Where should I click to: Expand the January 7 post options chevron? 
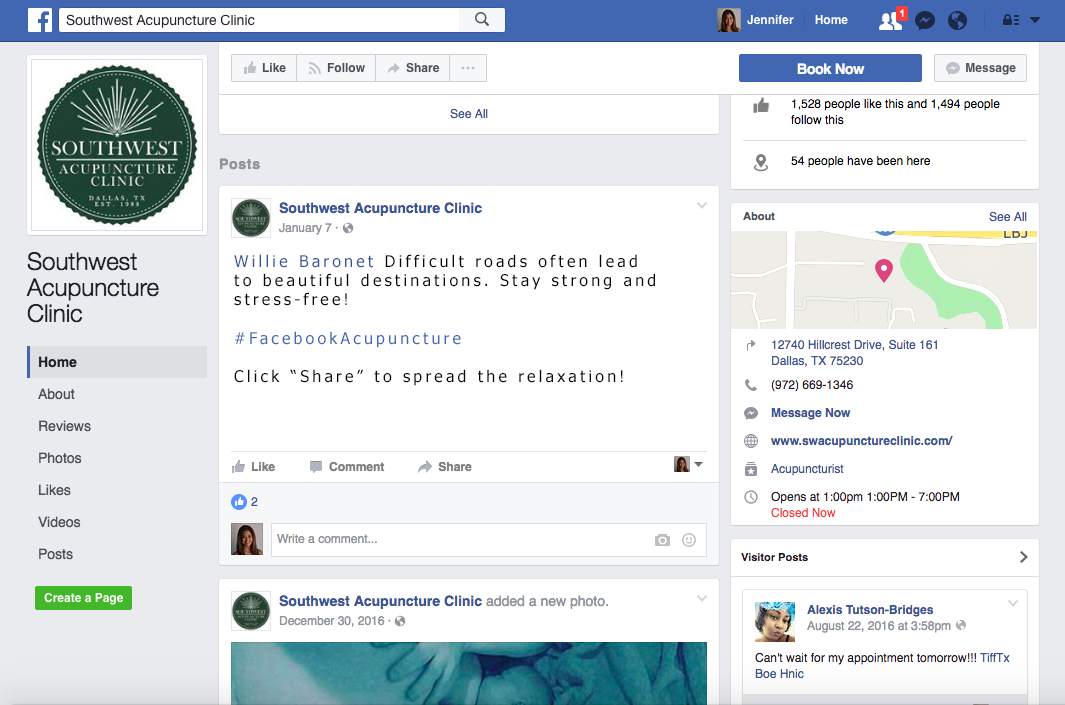pyautogui.click(x=702, y=205)
